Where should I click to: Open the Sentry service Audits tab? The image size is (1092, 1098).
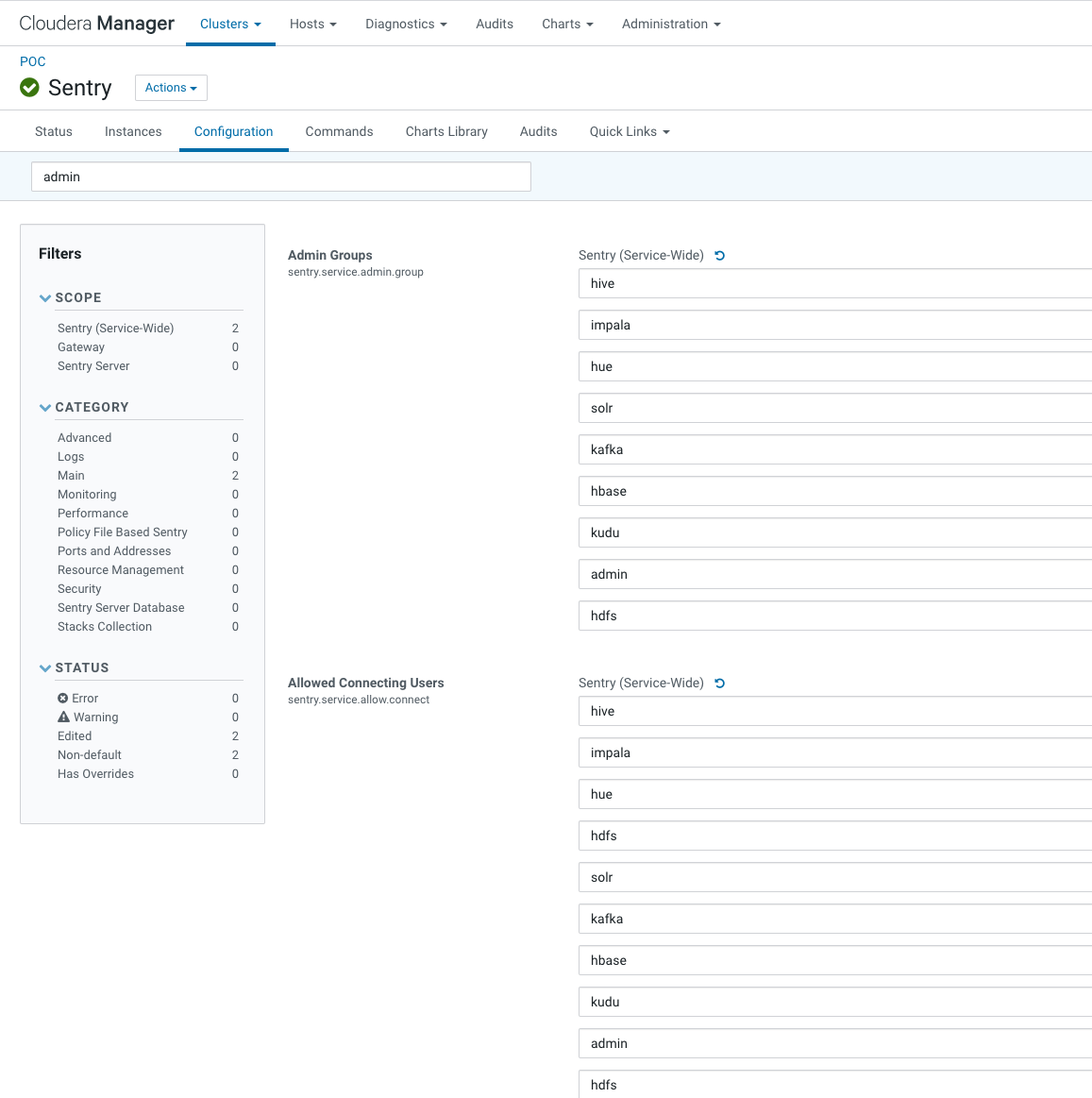(x=538, y=131)
